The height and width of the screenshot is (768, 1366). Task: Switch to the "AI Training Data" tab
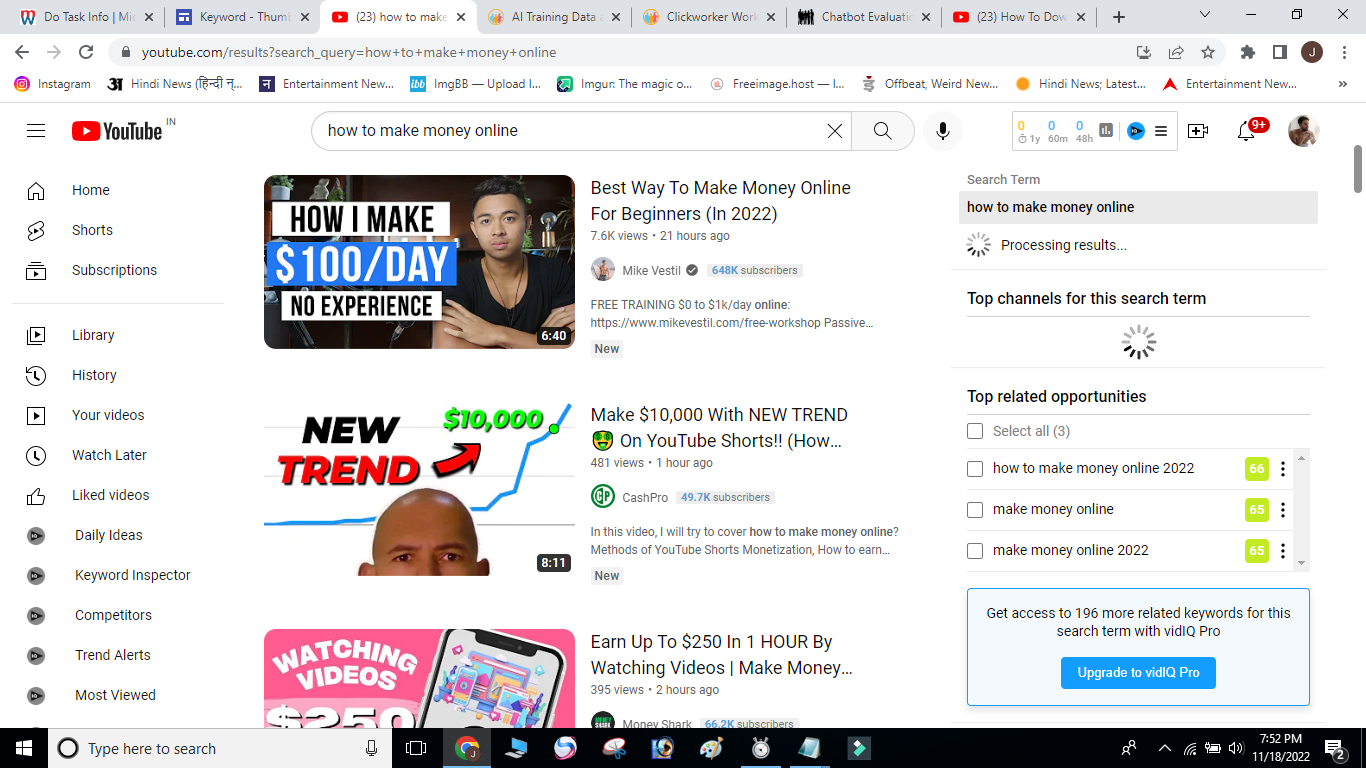(x=554, y=17)
